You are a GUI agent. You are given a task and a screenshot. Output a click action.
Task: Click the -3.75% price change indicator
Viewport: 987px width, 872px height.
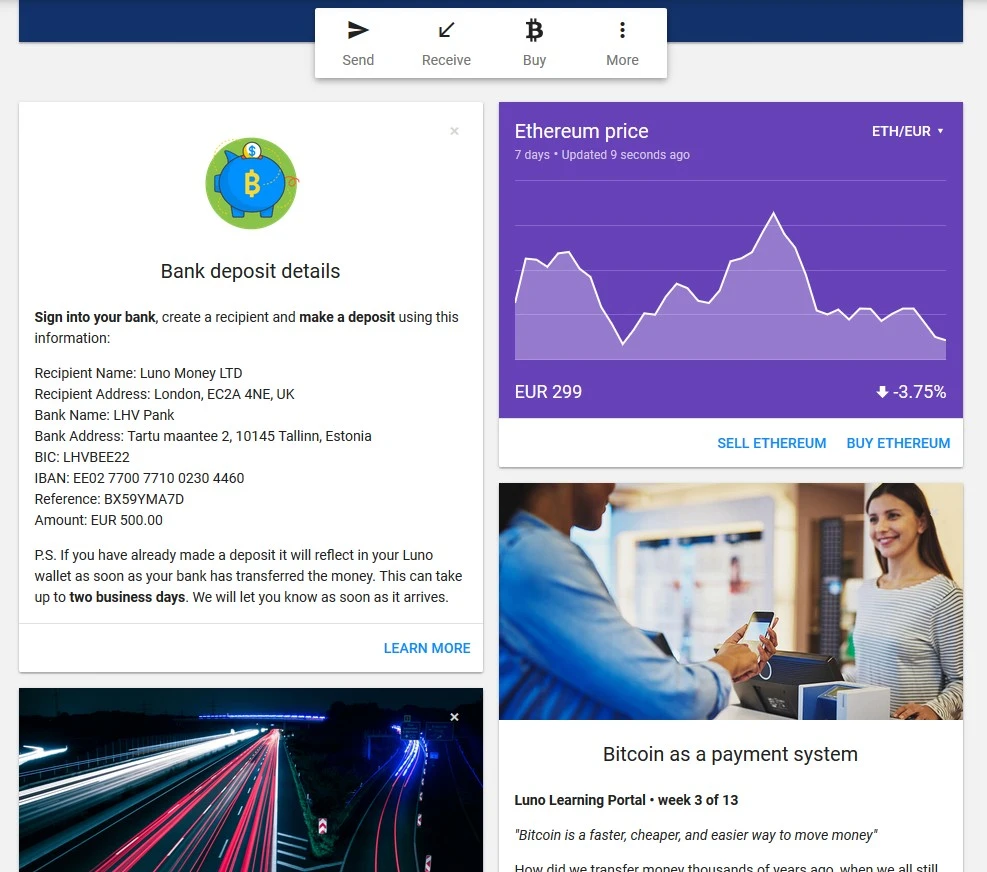pos(911,392)
